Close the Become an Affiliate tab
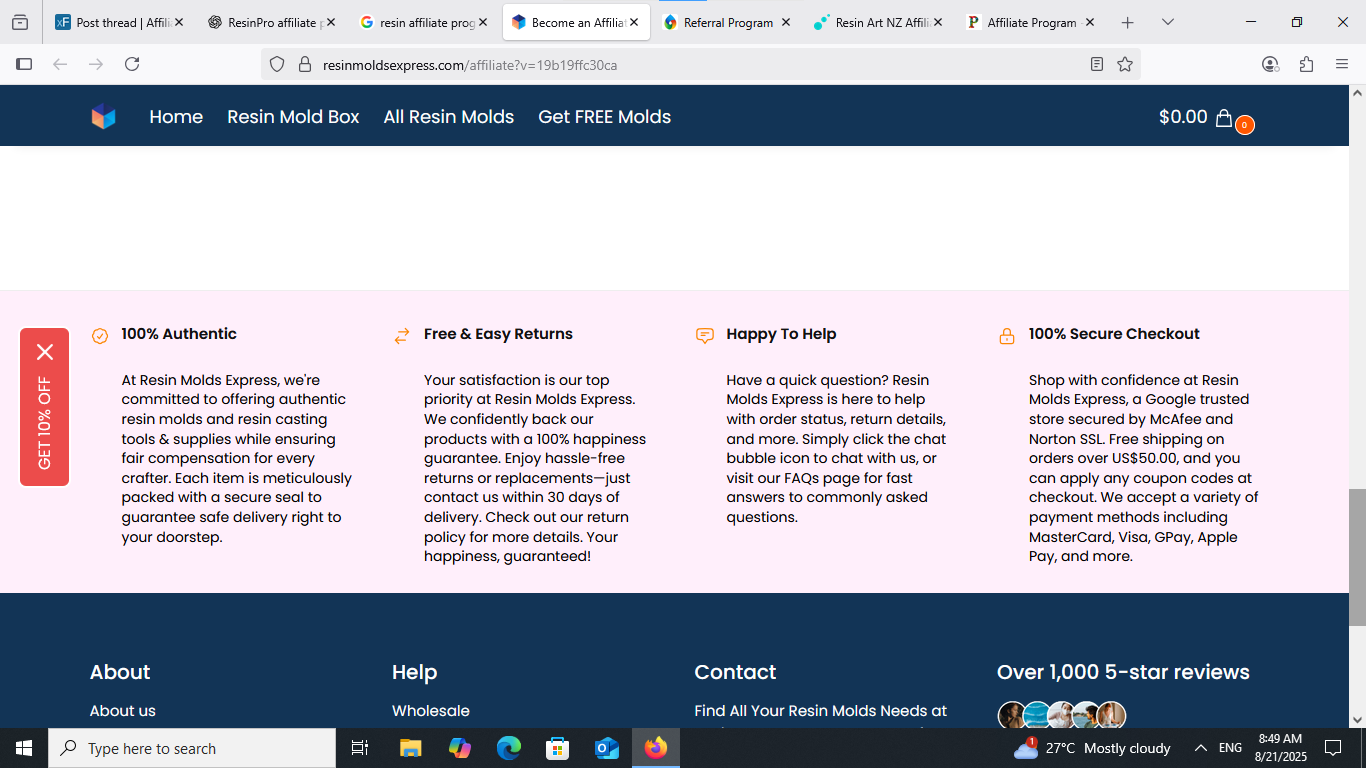This screenshot has height=768, width=1366. pyautogui.click(x=634, y=22)
